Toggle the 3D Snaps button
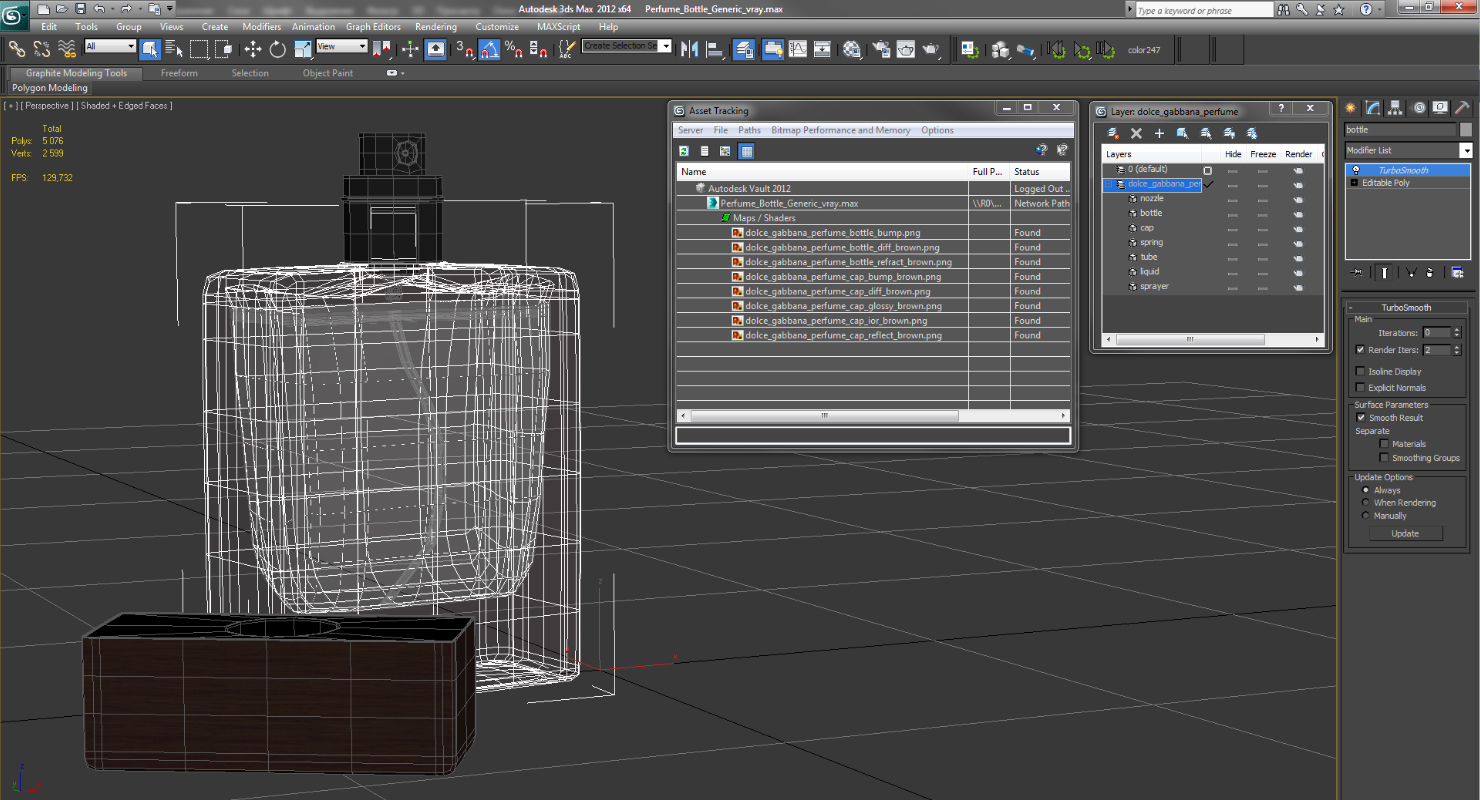The height and width of the screenshot is (800, 1480). click(x=465, y=48)
